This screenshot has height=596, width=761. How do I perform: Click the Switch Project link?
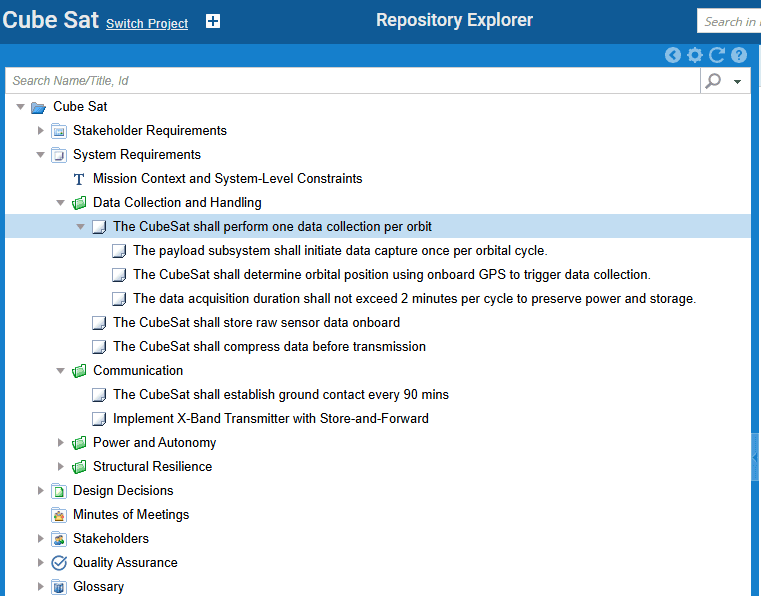[x=147, y=24]
